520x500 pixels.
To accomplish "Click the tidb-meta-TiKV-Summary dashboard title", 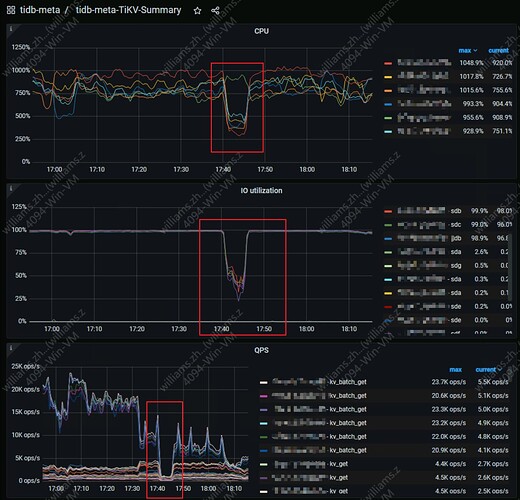I will (128, 10).
